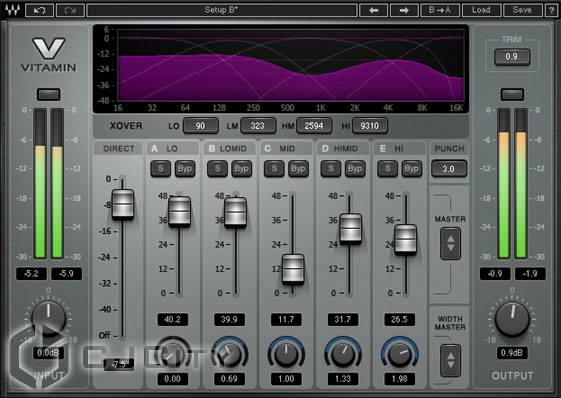Click the input clip indicator light

tap(49, 94)
